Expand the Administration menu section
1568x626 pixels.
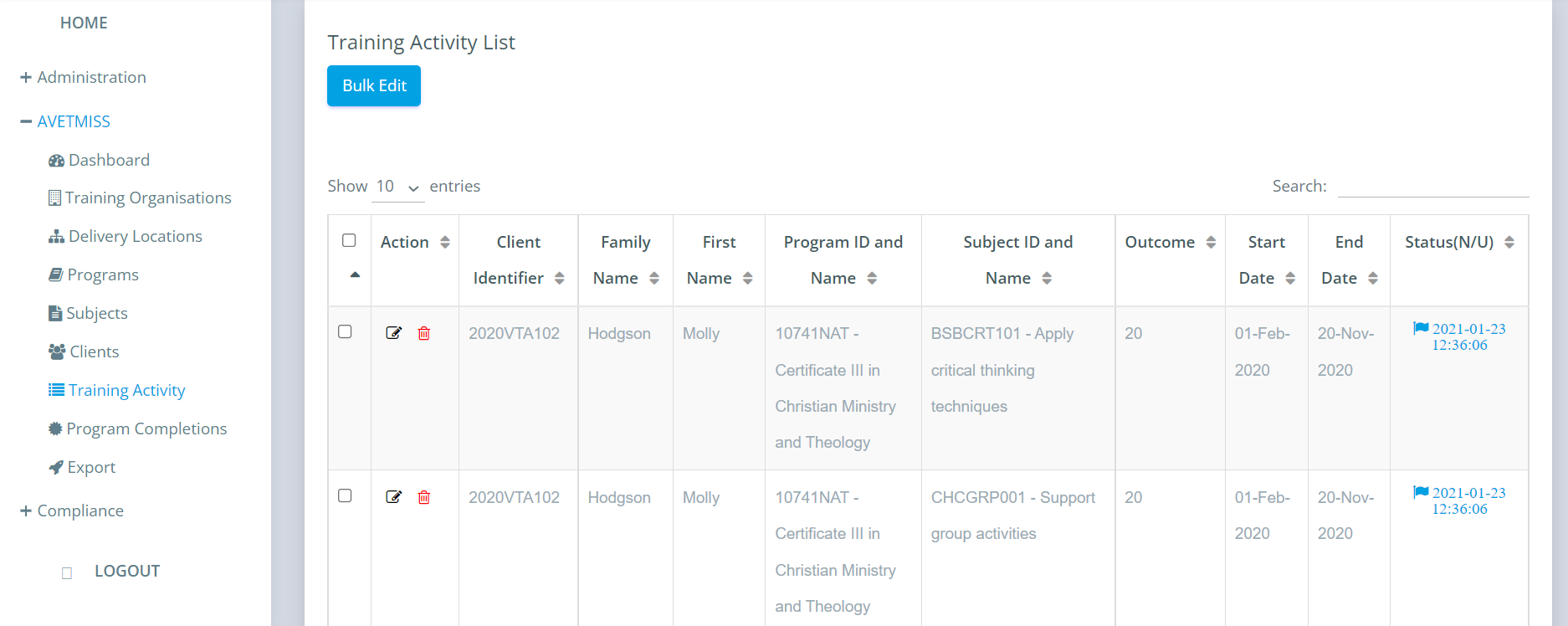point(83,77)
